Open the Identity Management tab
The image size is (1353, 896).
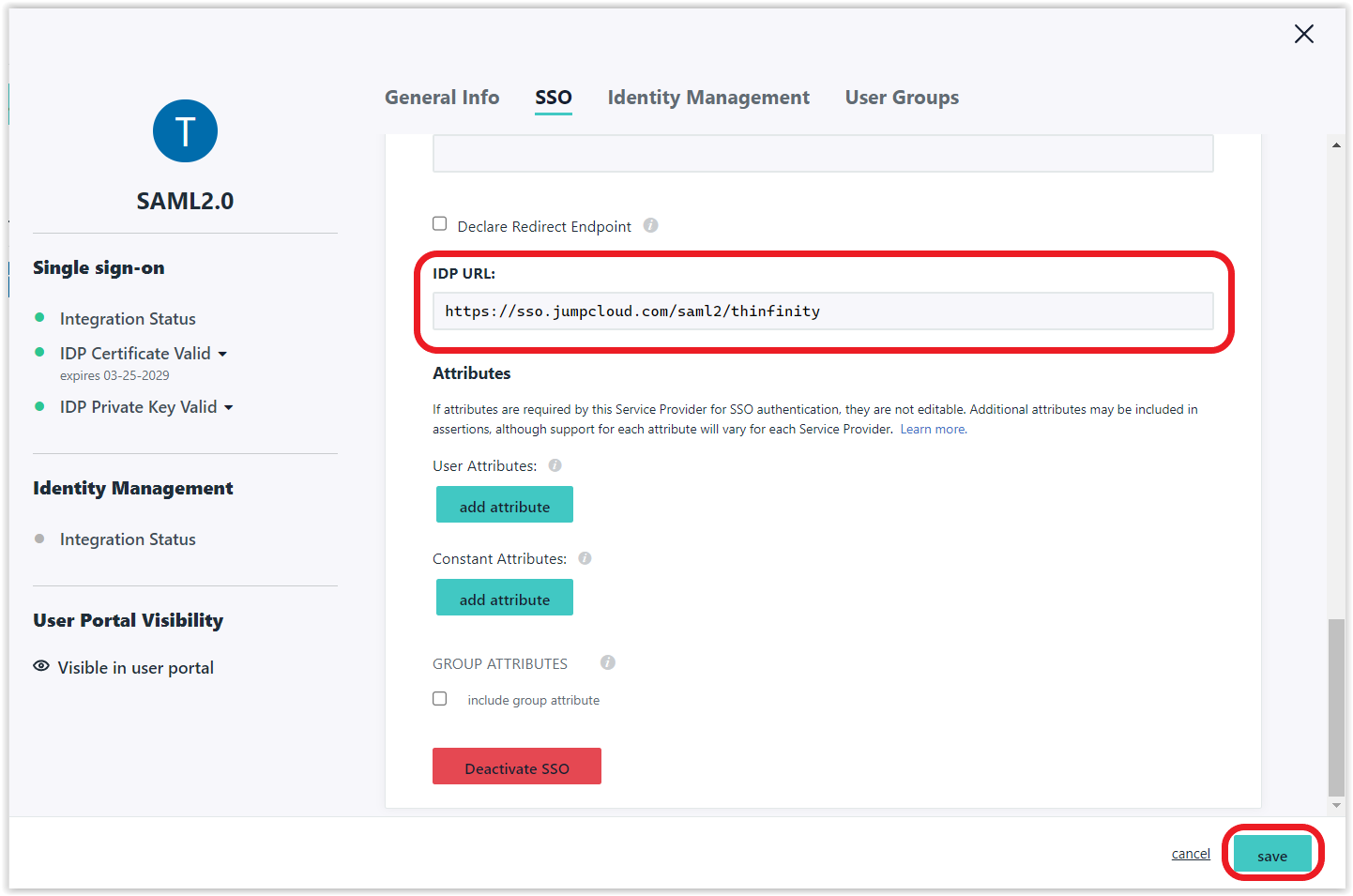click(x=708, y=98)
